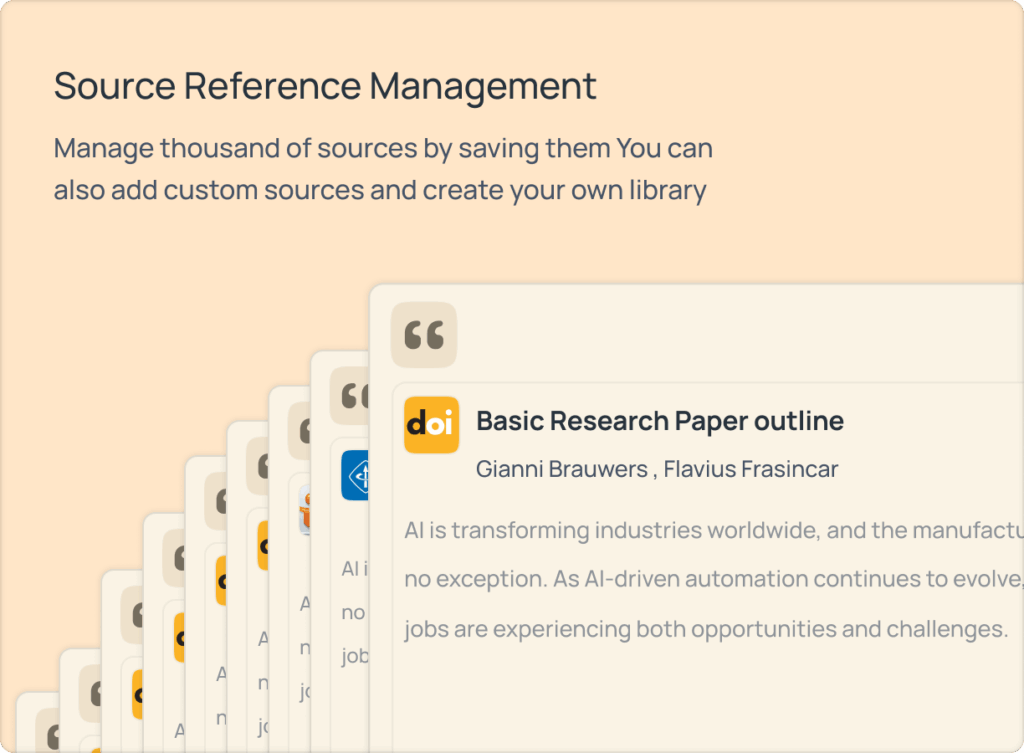Screen dimensions: 1024x753
Task: Open the "Basic Research Paper outline" title
Action: [x=660, y=421]
